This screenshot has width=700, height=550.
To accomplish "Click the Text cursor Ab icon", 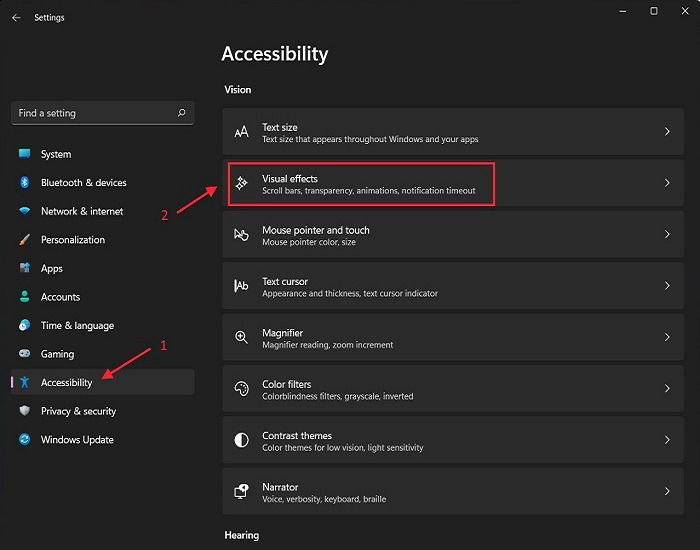I will coord(242,286).
